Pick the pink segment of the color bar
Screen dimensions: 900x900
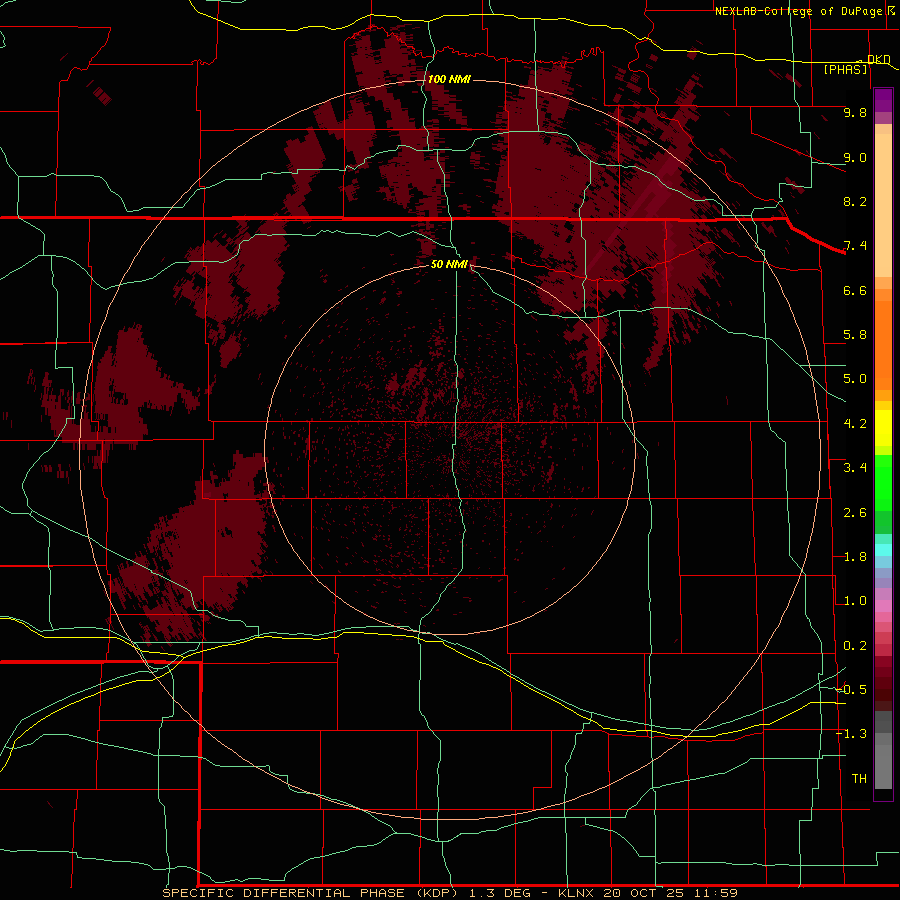coord(883,606)
